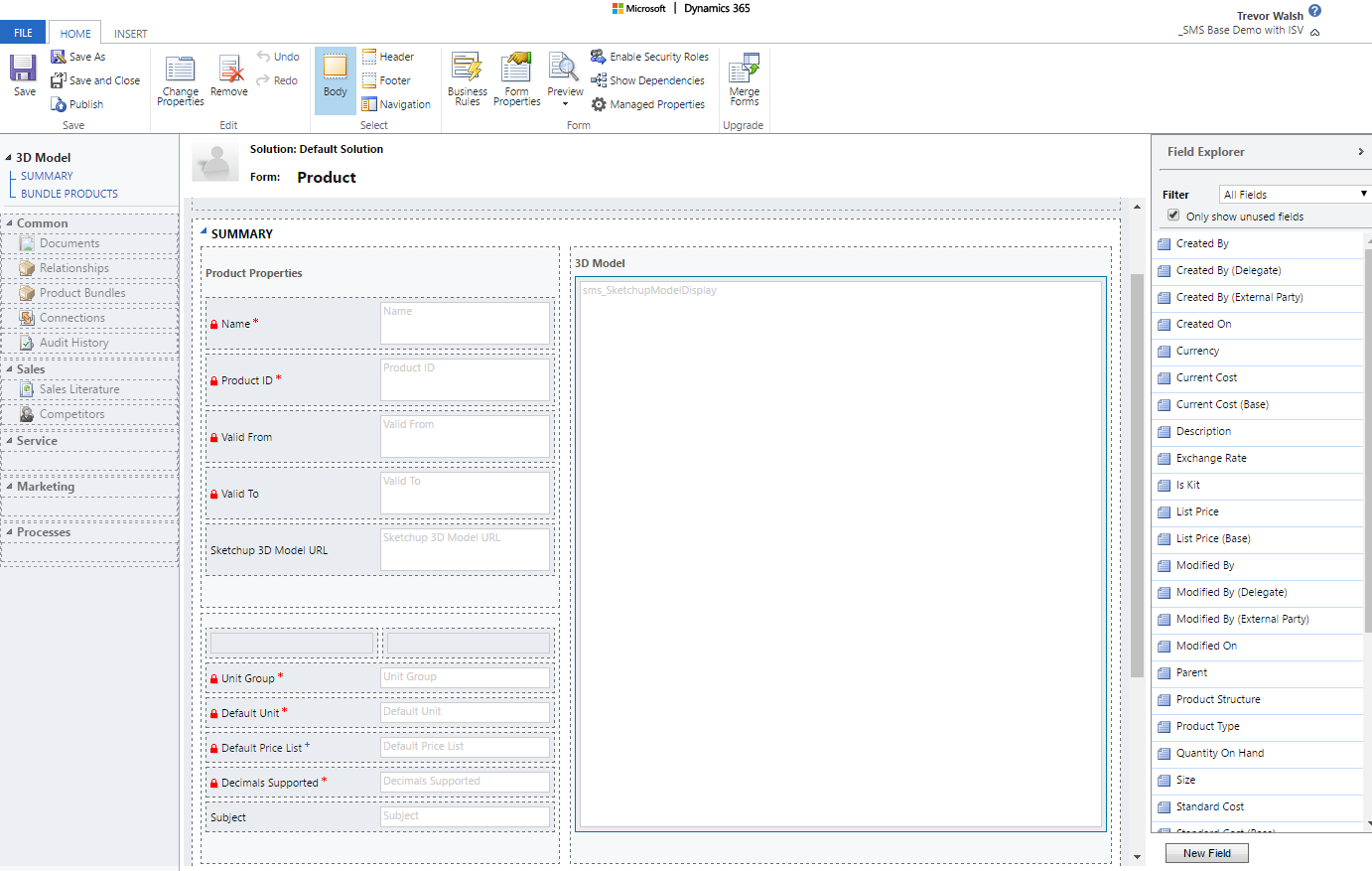Collapse the Sales navigation group
This screenshot has width=1372, height=871.
coord(9,369)
